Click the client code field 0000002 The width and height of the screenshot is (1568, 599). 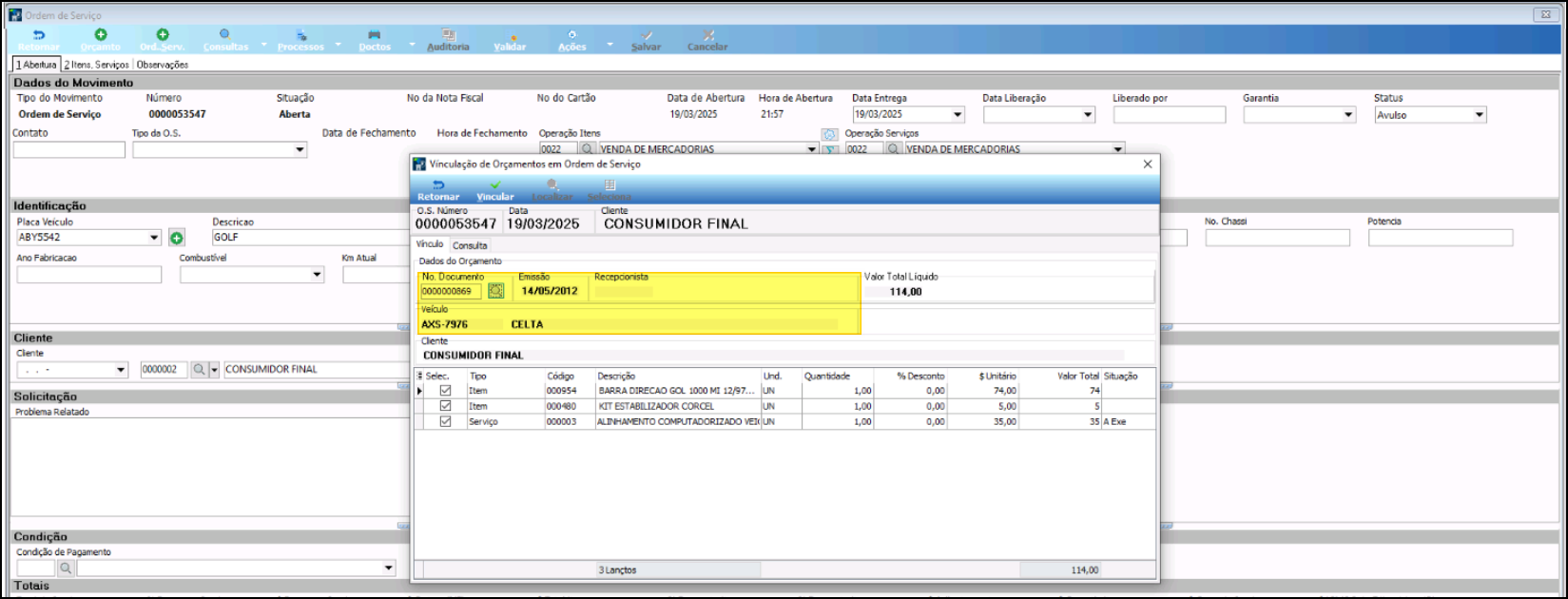[x=164, y=370]
